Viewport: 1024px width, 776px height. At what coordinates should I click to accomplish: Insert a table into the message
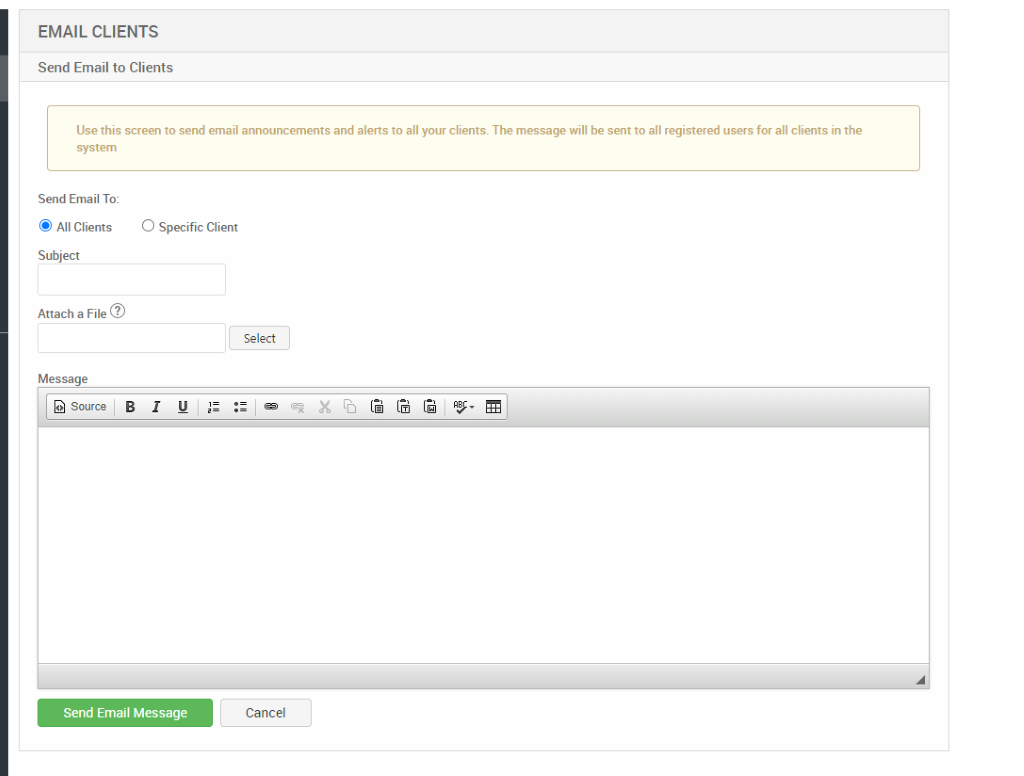(x=493, y=406)
